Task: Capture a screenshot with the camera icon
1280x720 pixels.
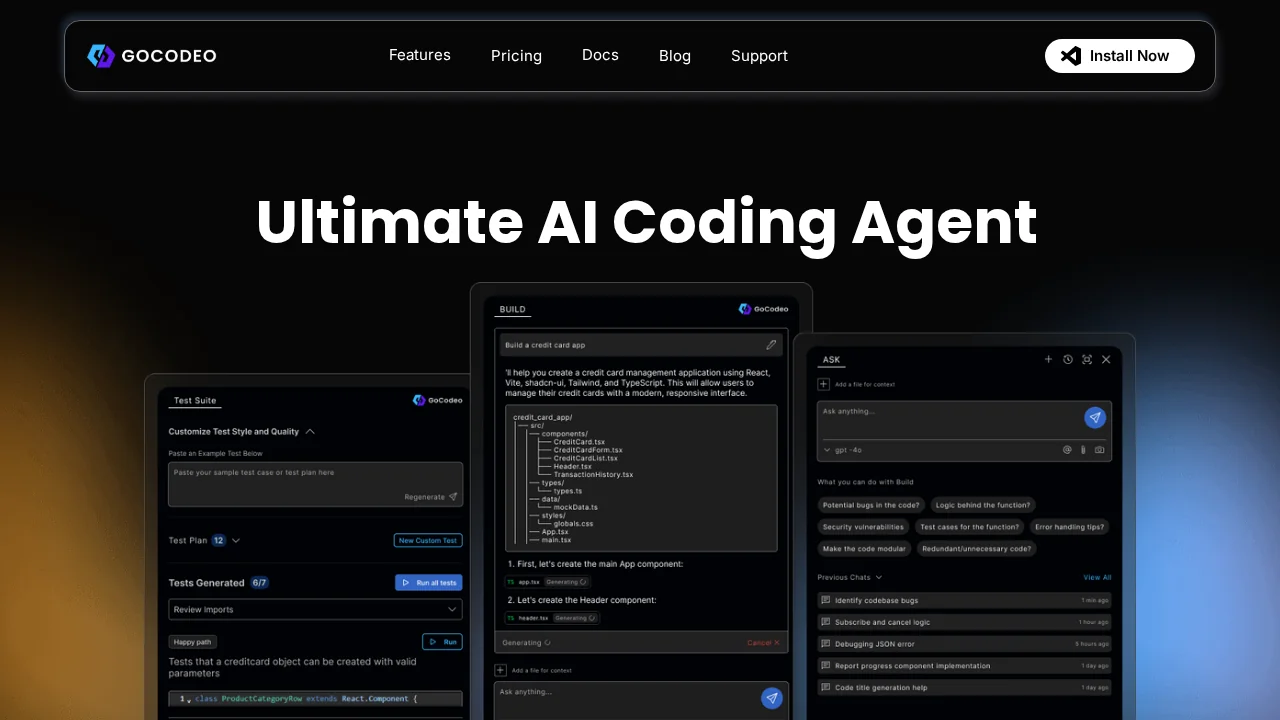Action: 1099,450
